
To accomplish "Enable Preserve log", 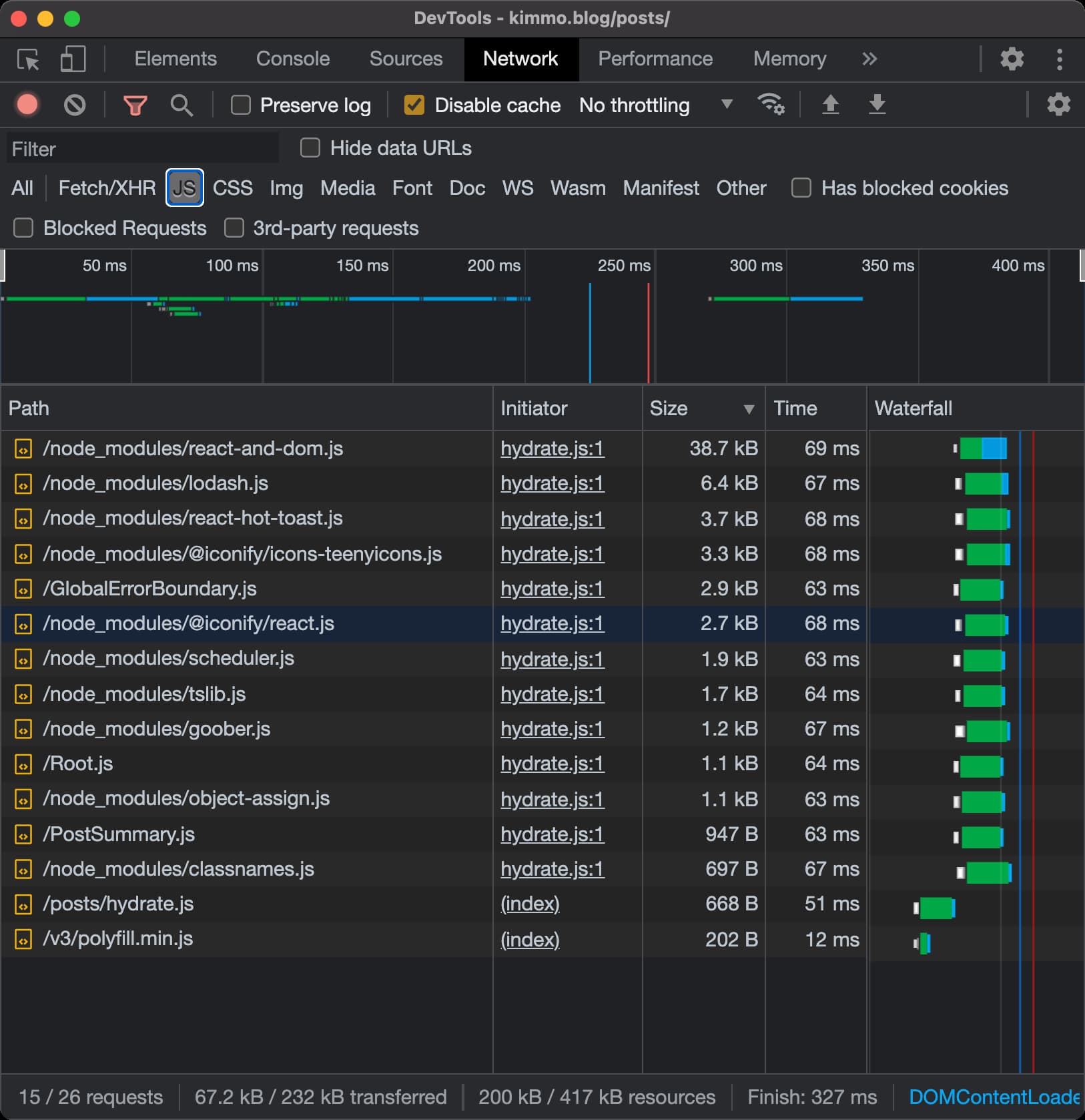I will (240, 105).
